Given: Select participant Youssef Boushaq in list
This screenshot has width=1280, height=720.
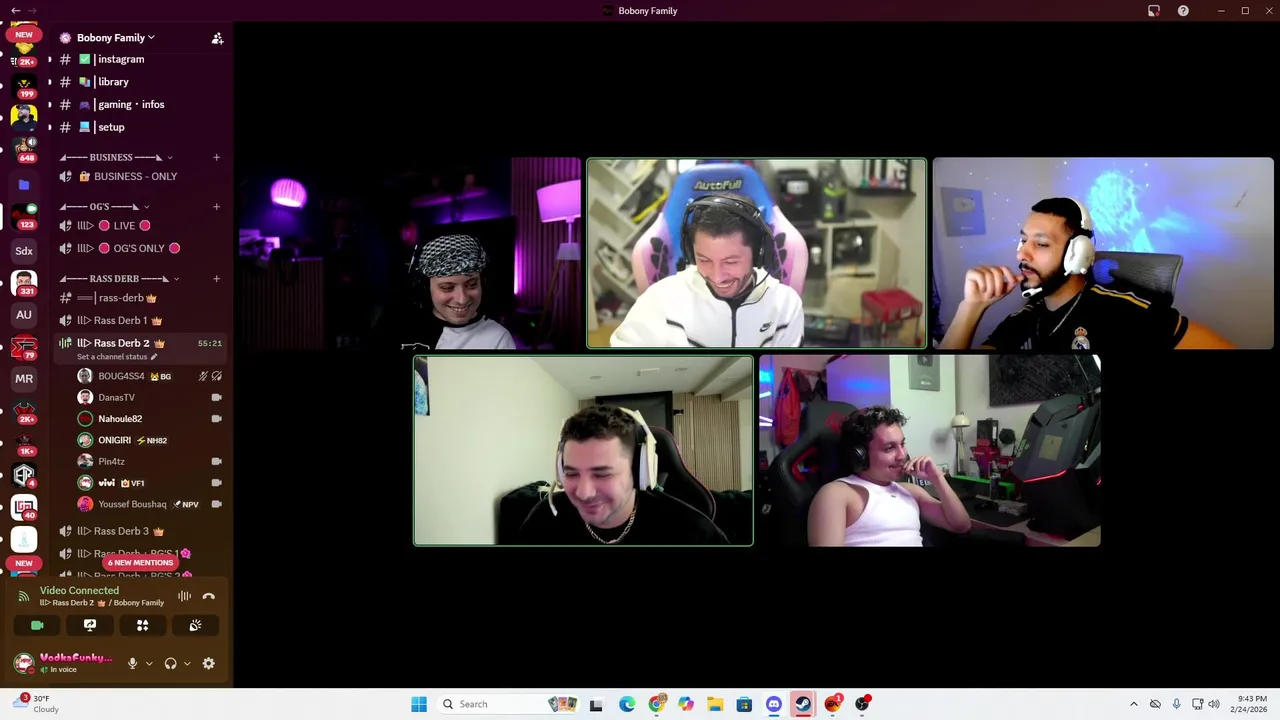Looking at the screenshot, I should [150, 504].
